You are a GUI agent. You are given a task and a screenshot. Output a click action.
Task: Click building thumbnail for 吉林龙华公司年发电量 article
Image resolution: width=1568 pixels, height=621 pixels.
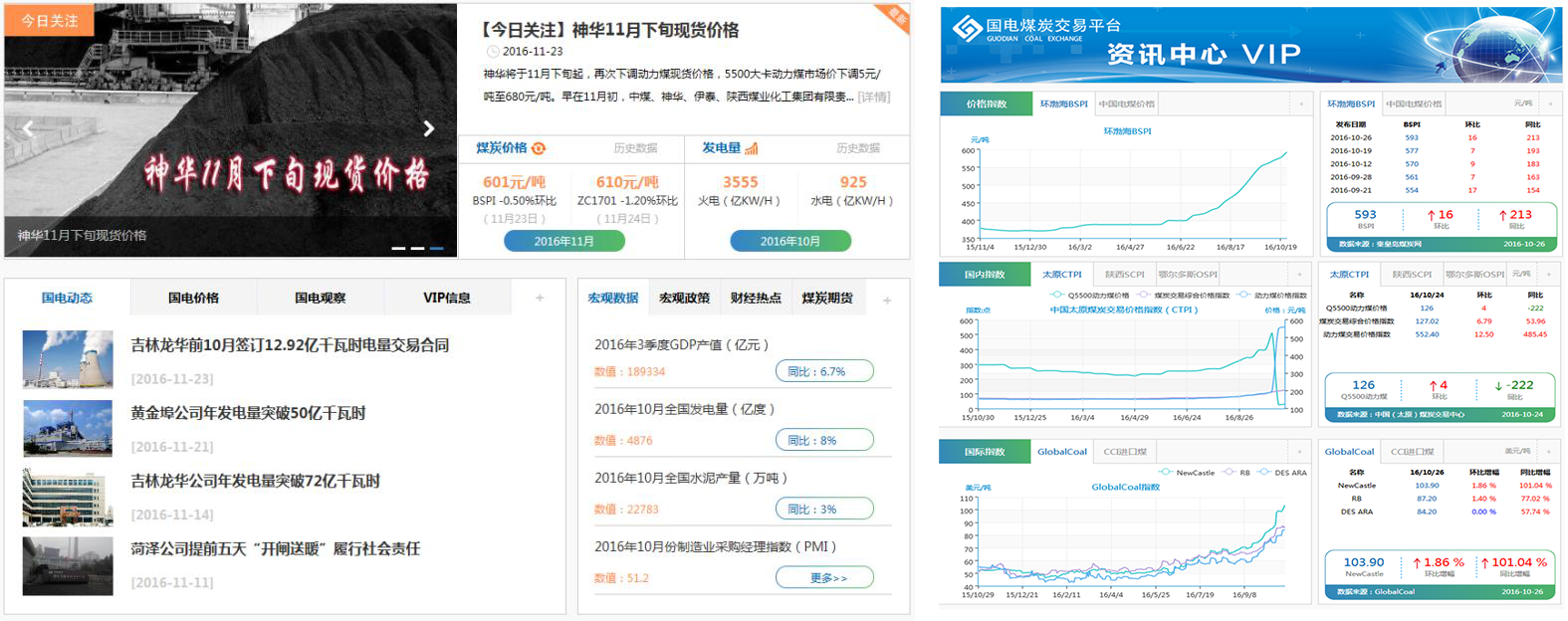[68, 497]
